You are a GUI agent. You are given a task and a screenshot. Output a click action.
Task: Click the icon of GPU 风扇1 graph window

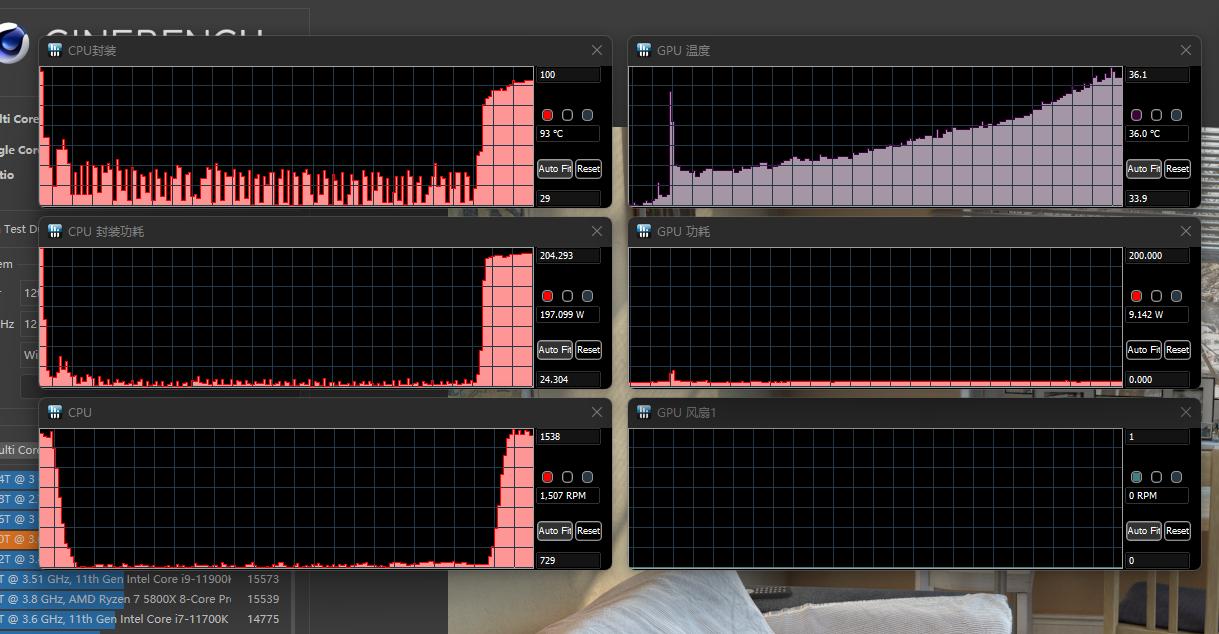(643, 412)
